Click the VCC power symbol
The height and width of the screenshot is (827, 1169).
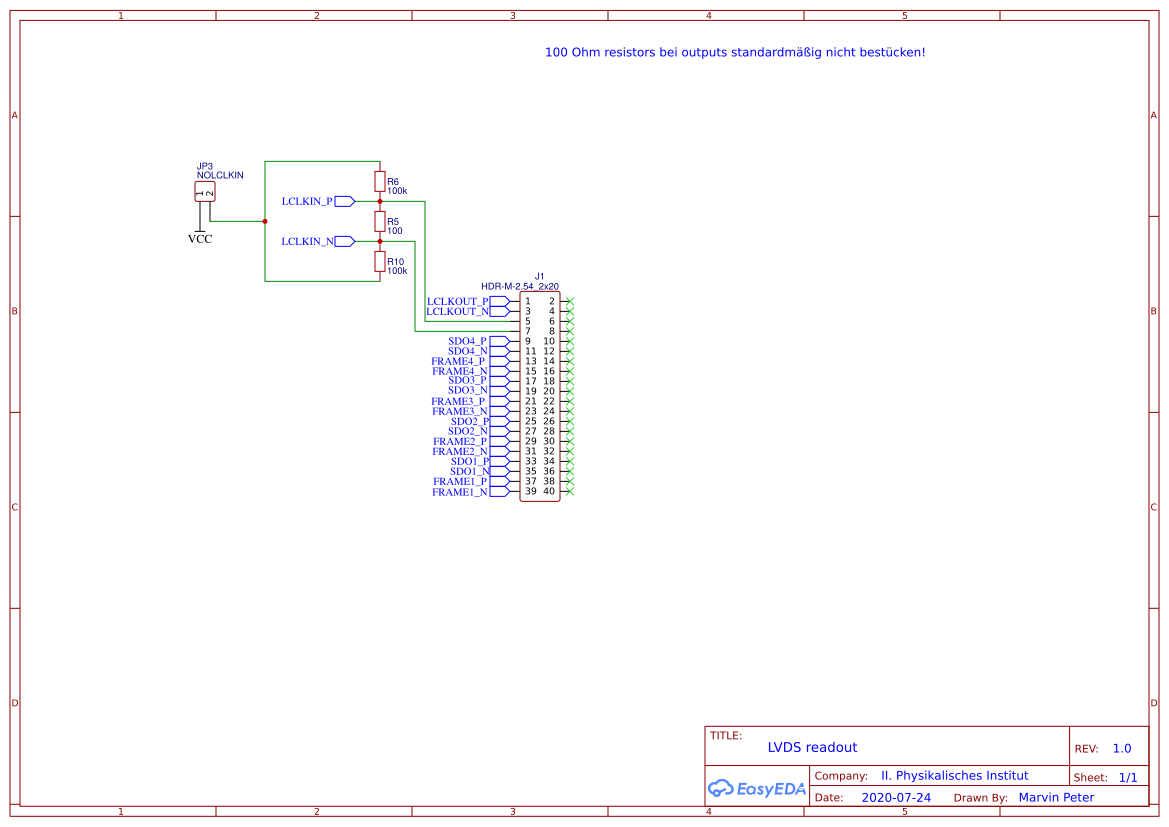tap(202, 232)
